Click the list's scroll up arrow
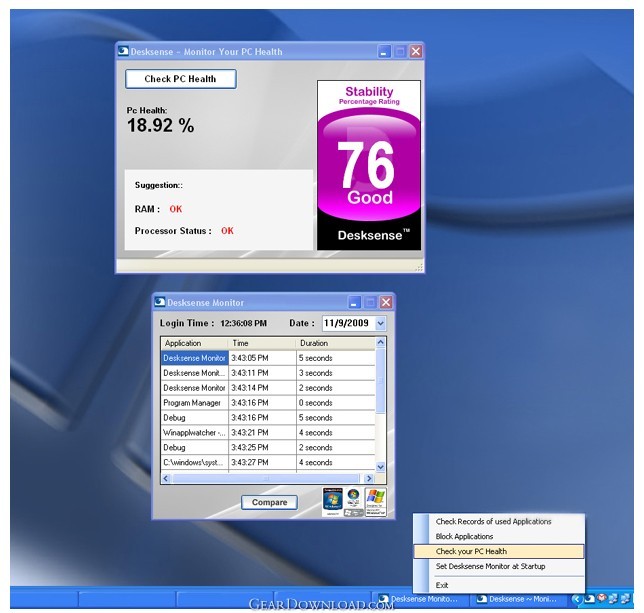 click(x=380, y=342)
